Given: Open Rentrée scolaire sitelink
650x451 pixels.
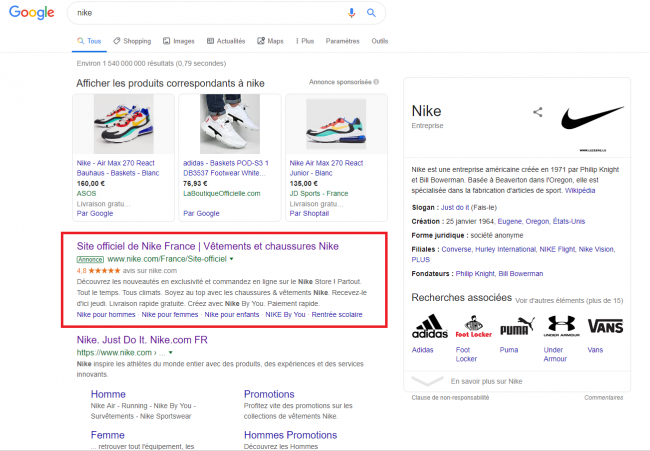Looking at the screenshot, I should pos(337,315).
